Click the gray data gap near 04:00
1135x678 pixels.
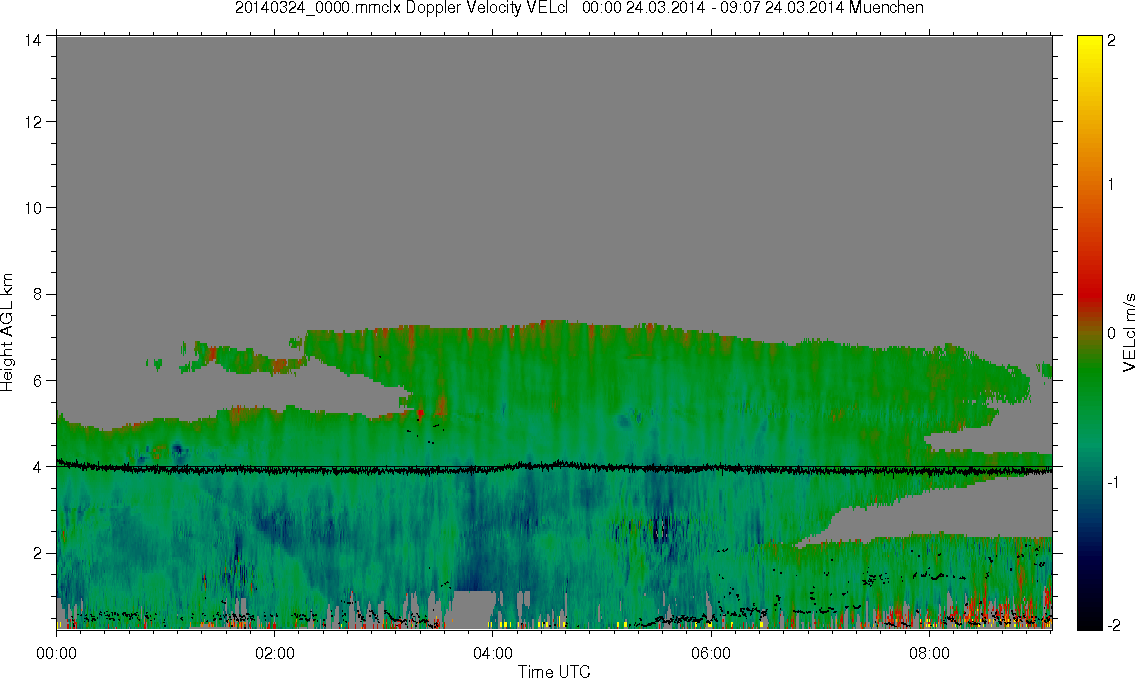point(474,608)
